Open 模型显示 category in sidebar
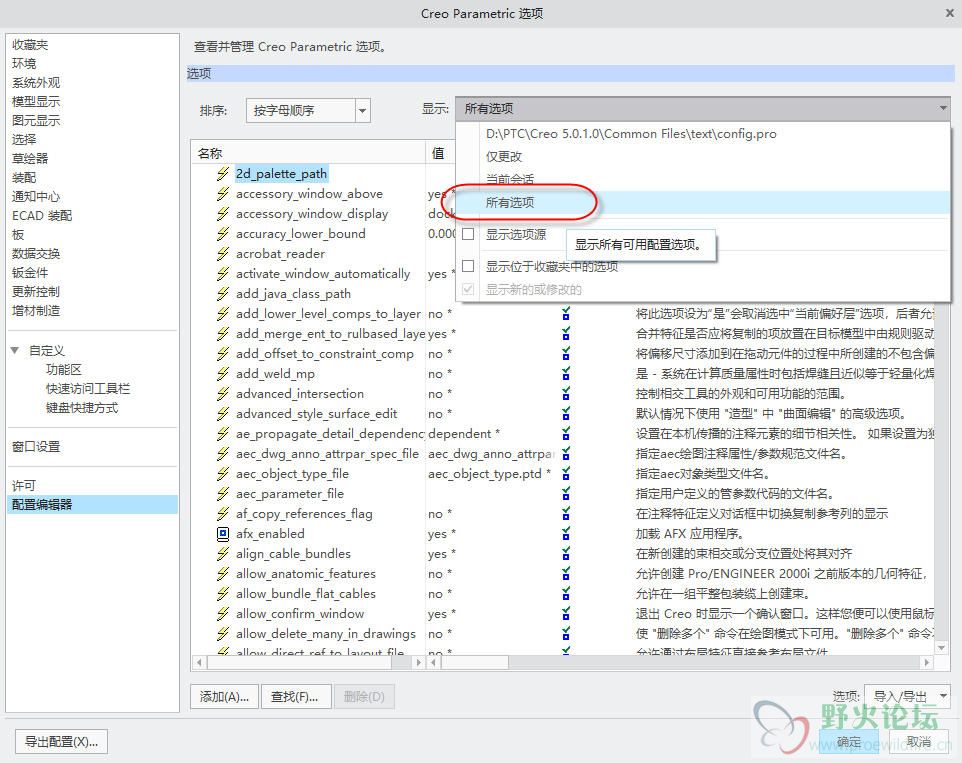962x763 pixels. click(x=36, y=102)
